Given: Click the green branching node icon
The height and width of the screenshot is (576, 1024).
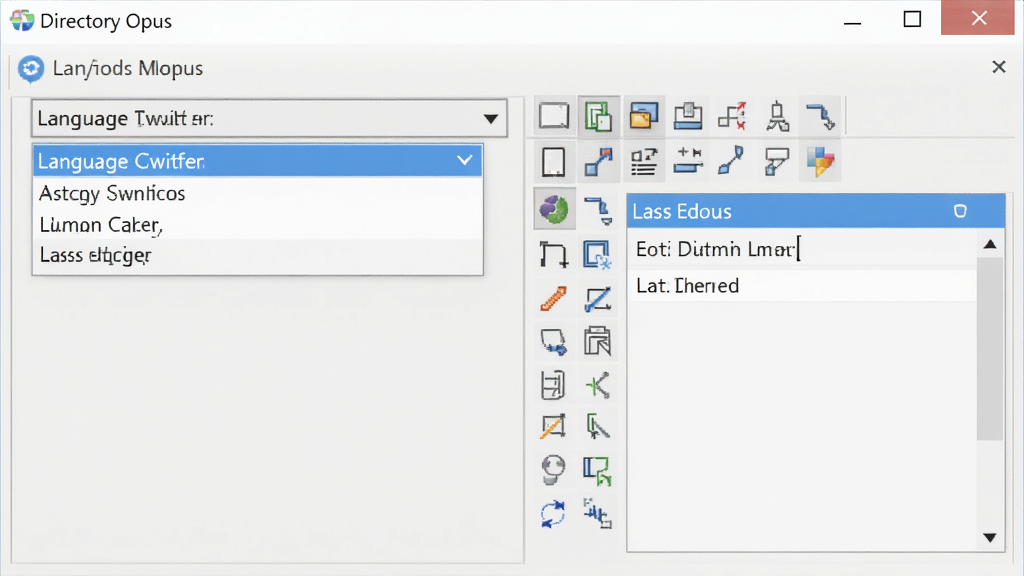Looking at the screenshot, I should (x=598, y=385).
